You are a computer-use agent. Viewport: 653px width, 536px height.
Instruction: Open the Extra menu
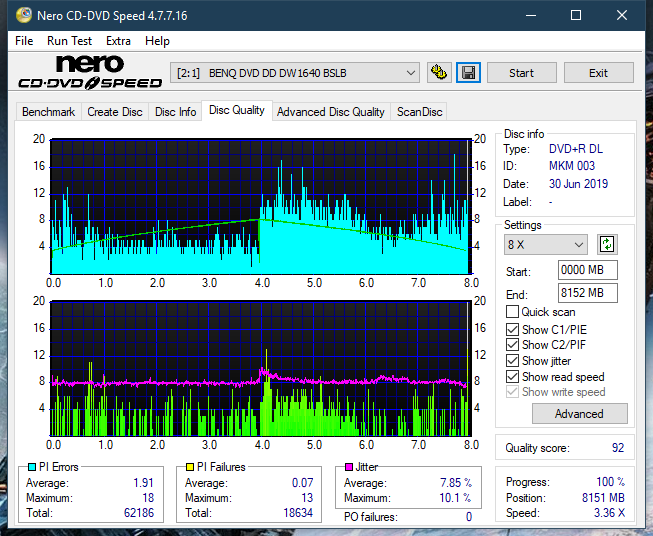coord(118,41)
